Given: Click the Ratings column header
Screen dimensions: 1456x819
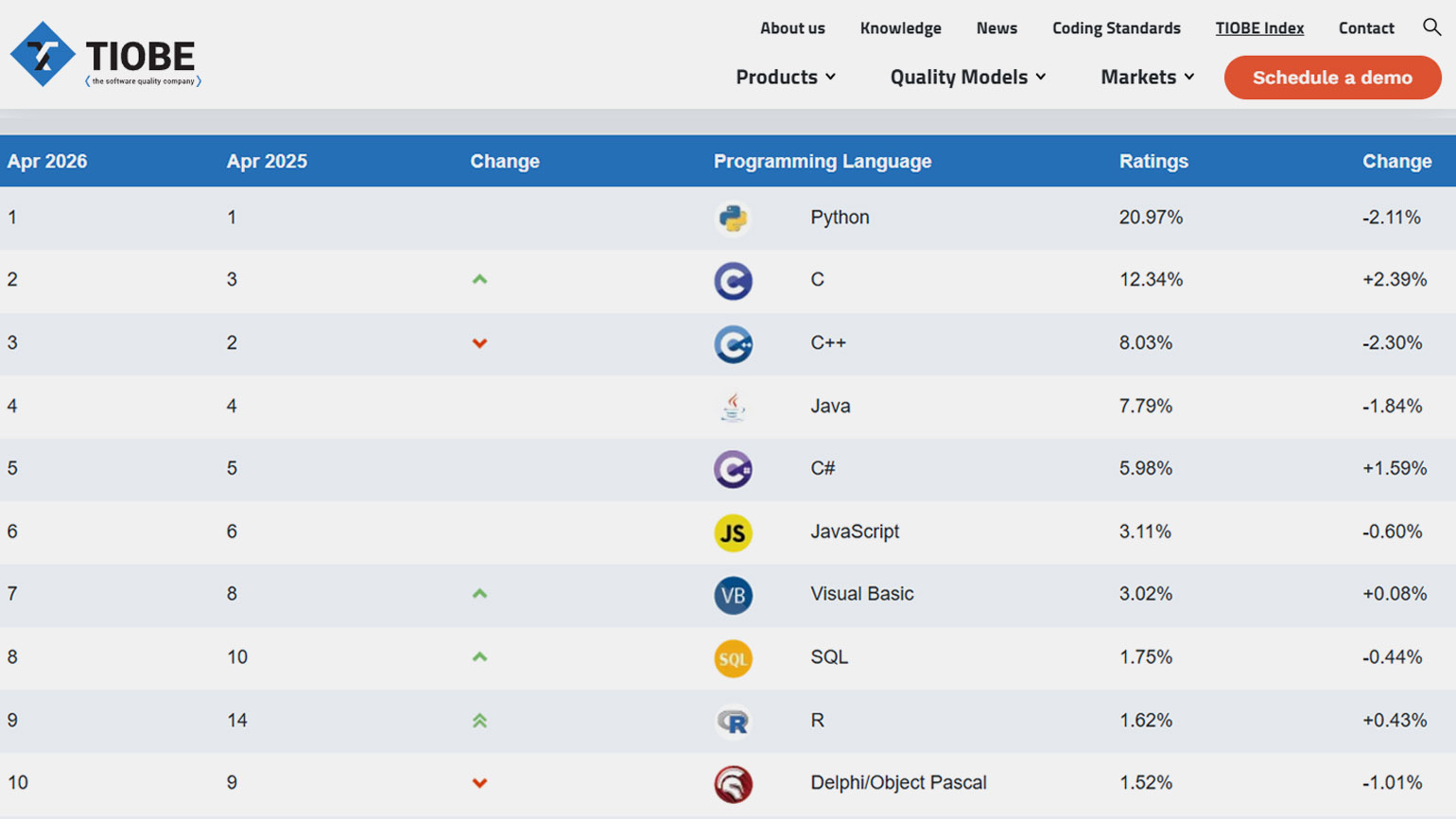Looking at the screenshot, I should pos(1153,162).
